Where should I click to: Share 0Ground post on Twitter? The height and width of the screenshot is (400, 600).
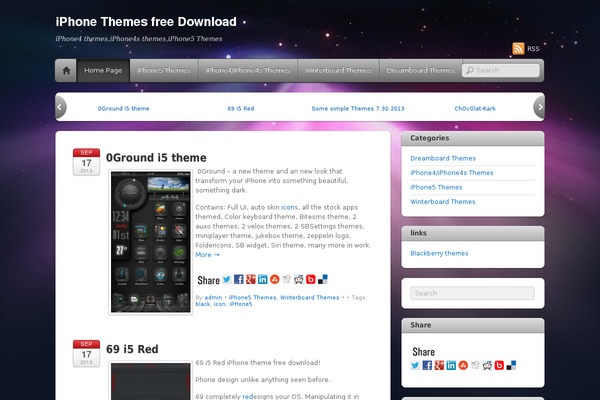pyautogui.click(x=227, y=279)
